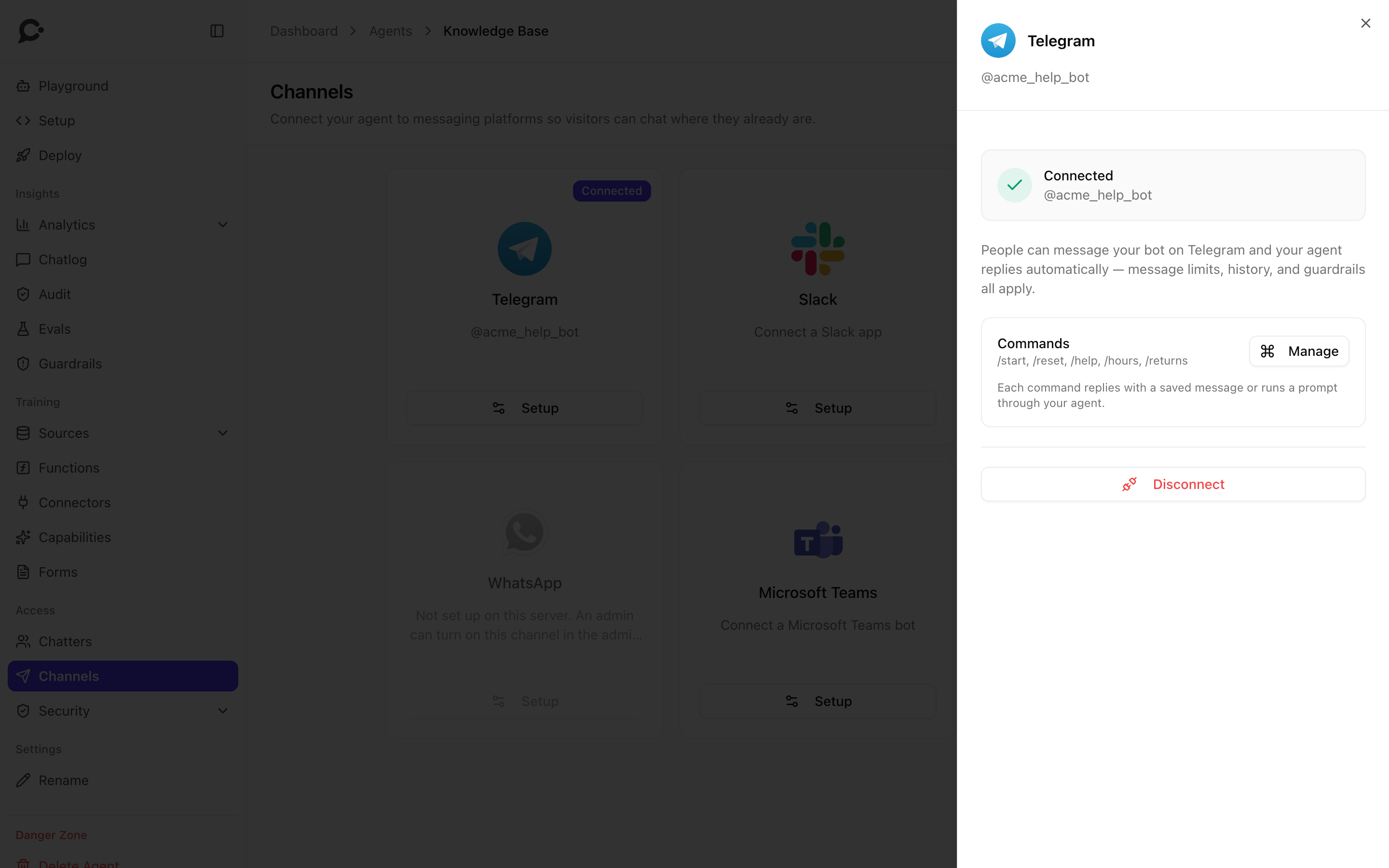Click Setup button on Microsoft Teams card
The height and width of the screenshot is (868, 1389).
(x=817, y=702)
